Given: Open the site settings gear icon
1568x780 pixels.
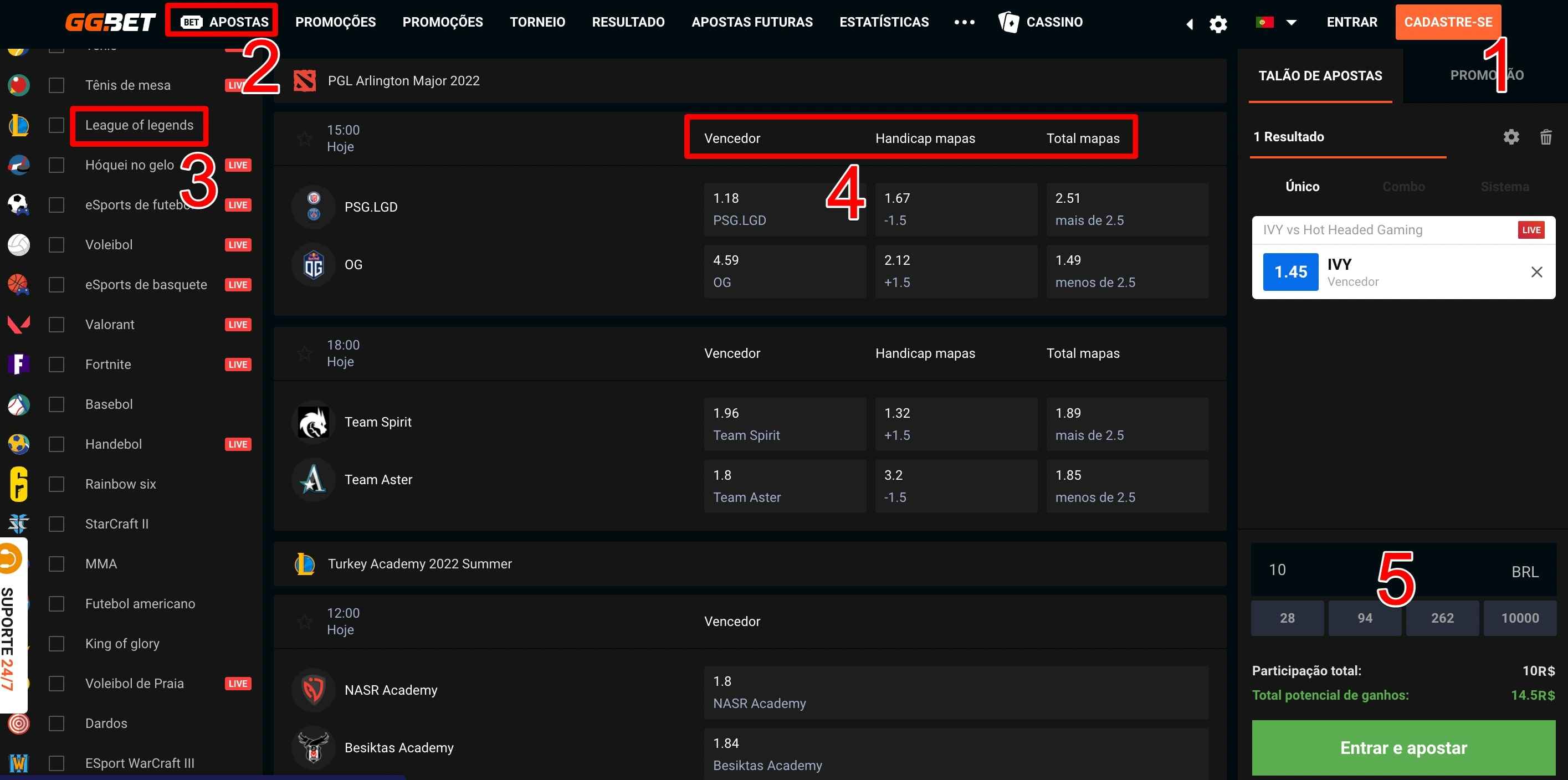Looking at the screenshot, I should (x=1218, y=24).
